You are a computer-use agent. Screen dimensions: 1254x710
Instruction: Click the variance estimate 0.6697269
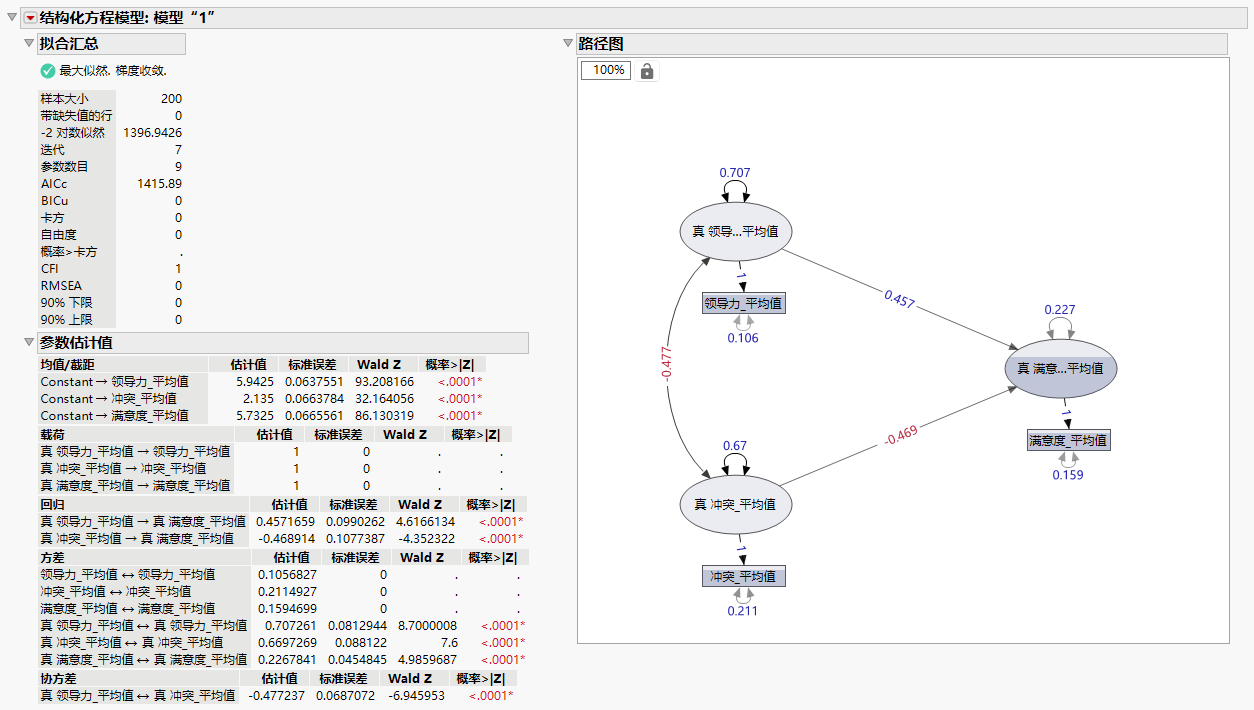click(x=288, y=643)
